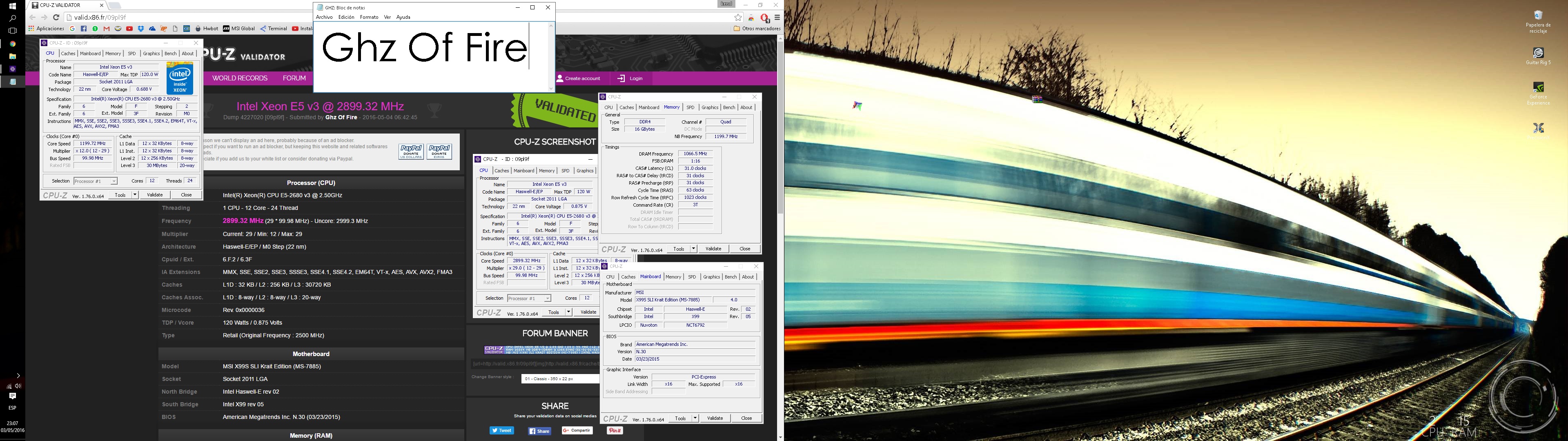Click Google+ Compartir button

coord(577,431)
